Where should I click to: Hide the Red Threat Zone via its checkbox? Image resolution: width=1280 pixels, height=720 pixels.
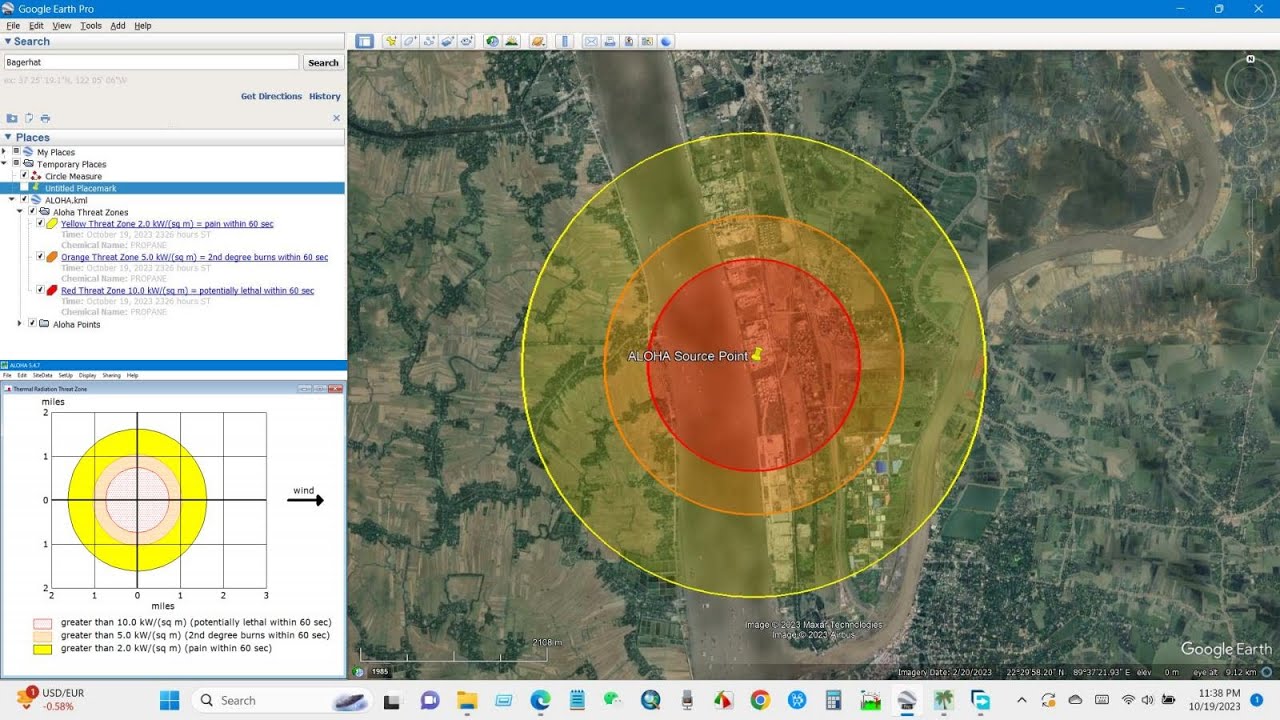40,289
